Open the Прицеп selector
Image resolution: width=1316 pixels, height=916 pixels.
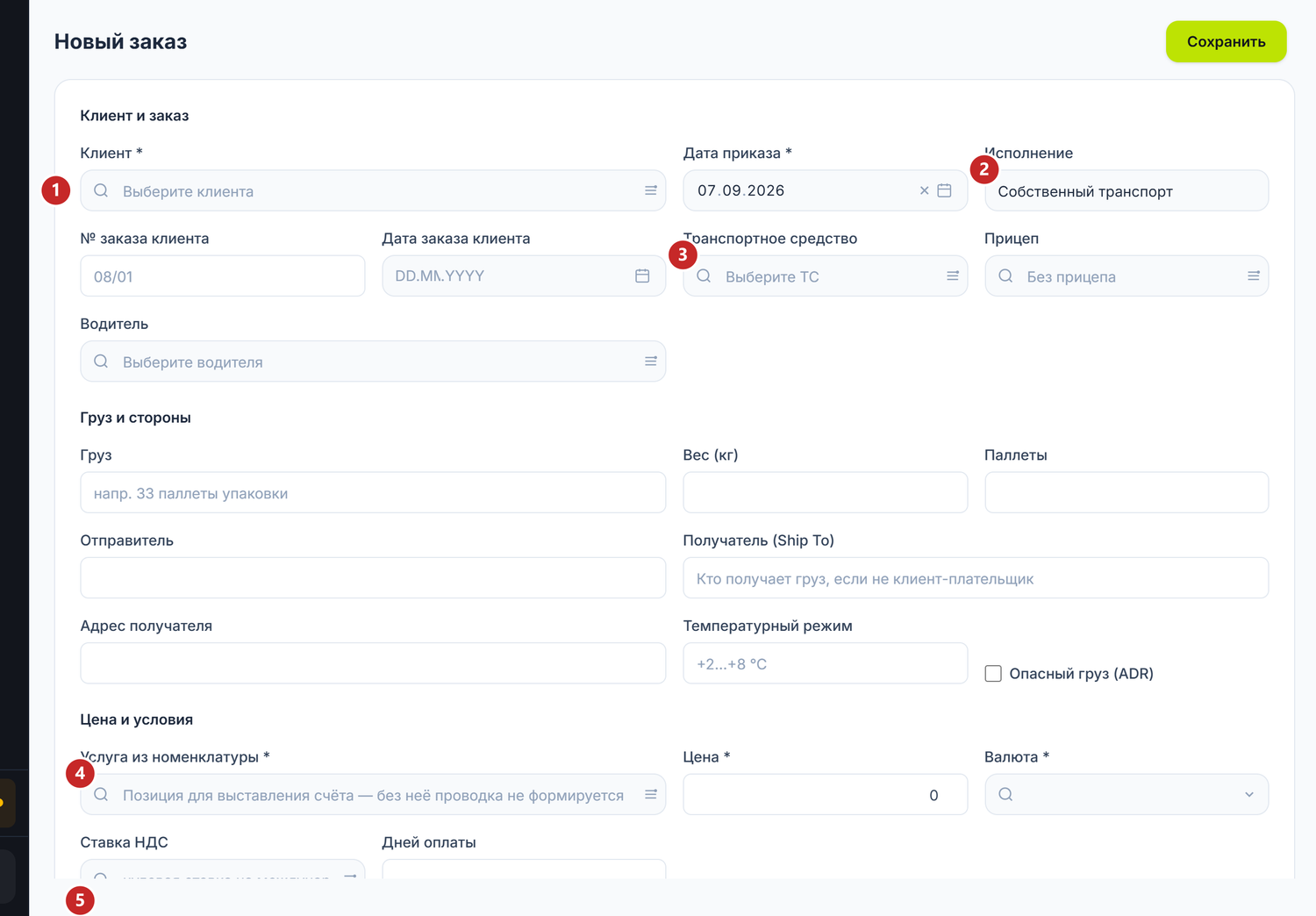(x=1126, y=276)
